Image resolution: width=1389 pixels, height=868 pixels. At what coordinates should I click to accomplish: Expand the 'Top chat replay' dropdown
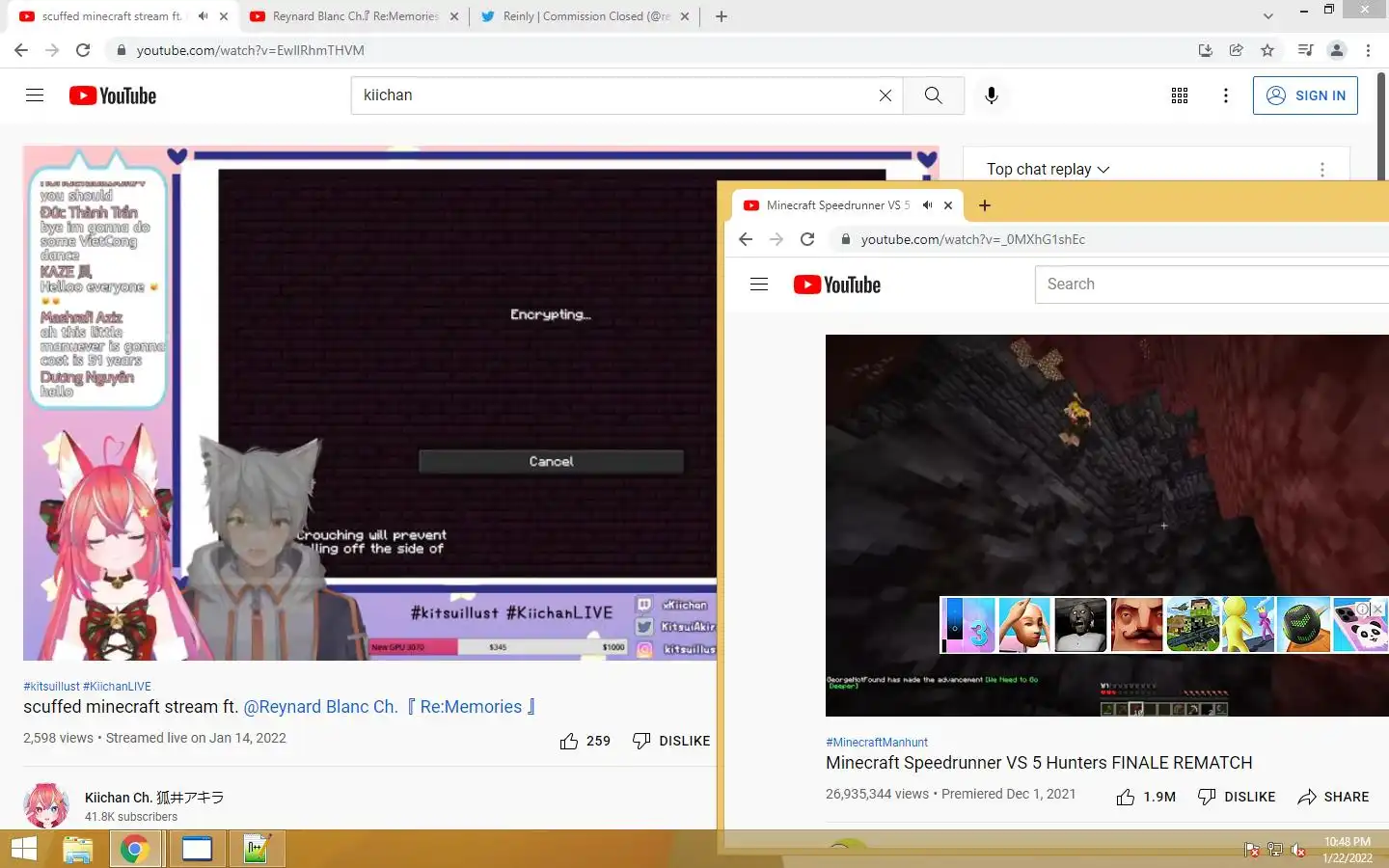coord(1048,169)
